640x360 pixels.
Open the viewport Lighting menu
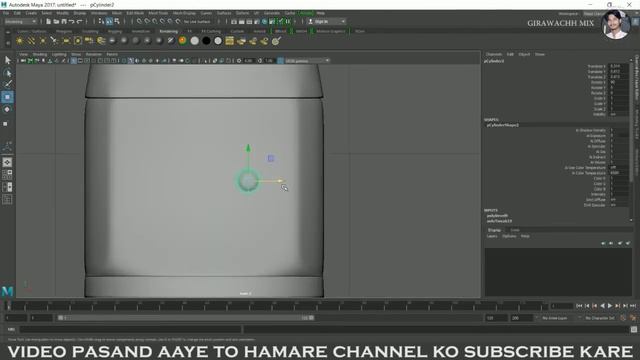tap(59, 54)
